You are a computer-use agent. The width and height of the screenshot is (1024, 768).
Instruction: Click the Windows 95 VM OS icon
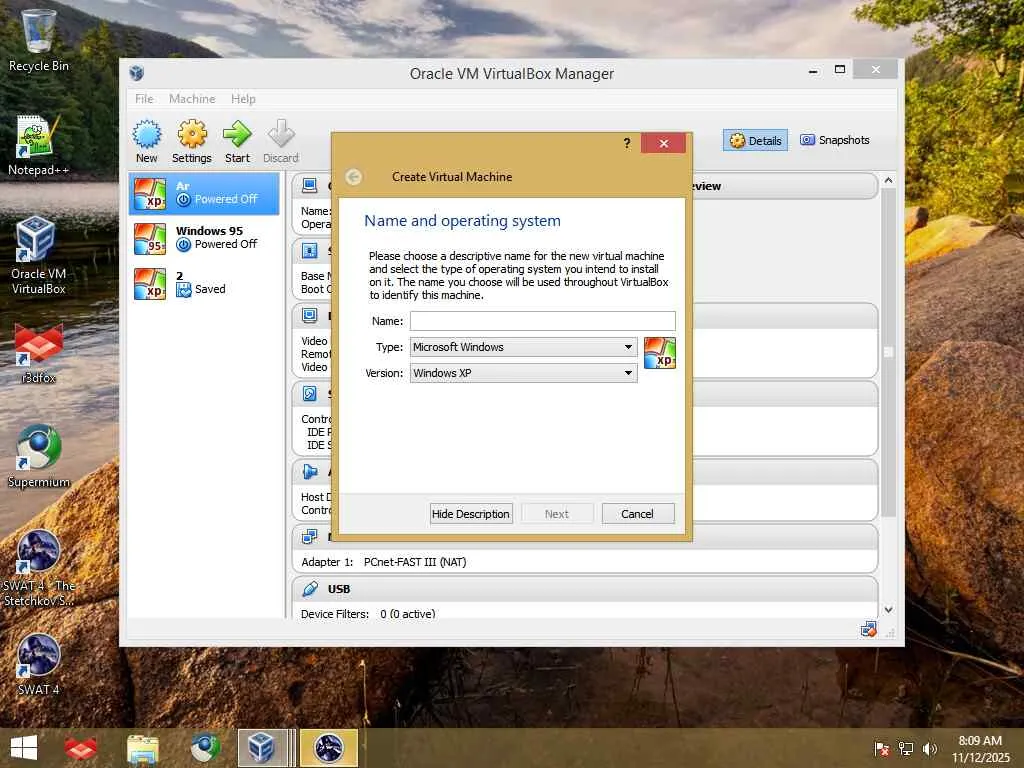[150, 238]
